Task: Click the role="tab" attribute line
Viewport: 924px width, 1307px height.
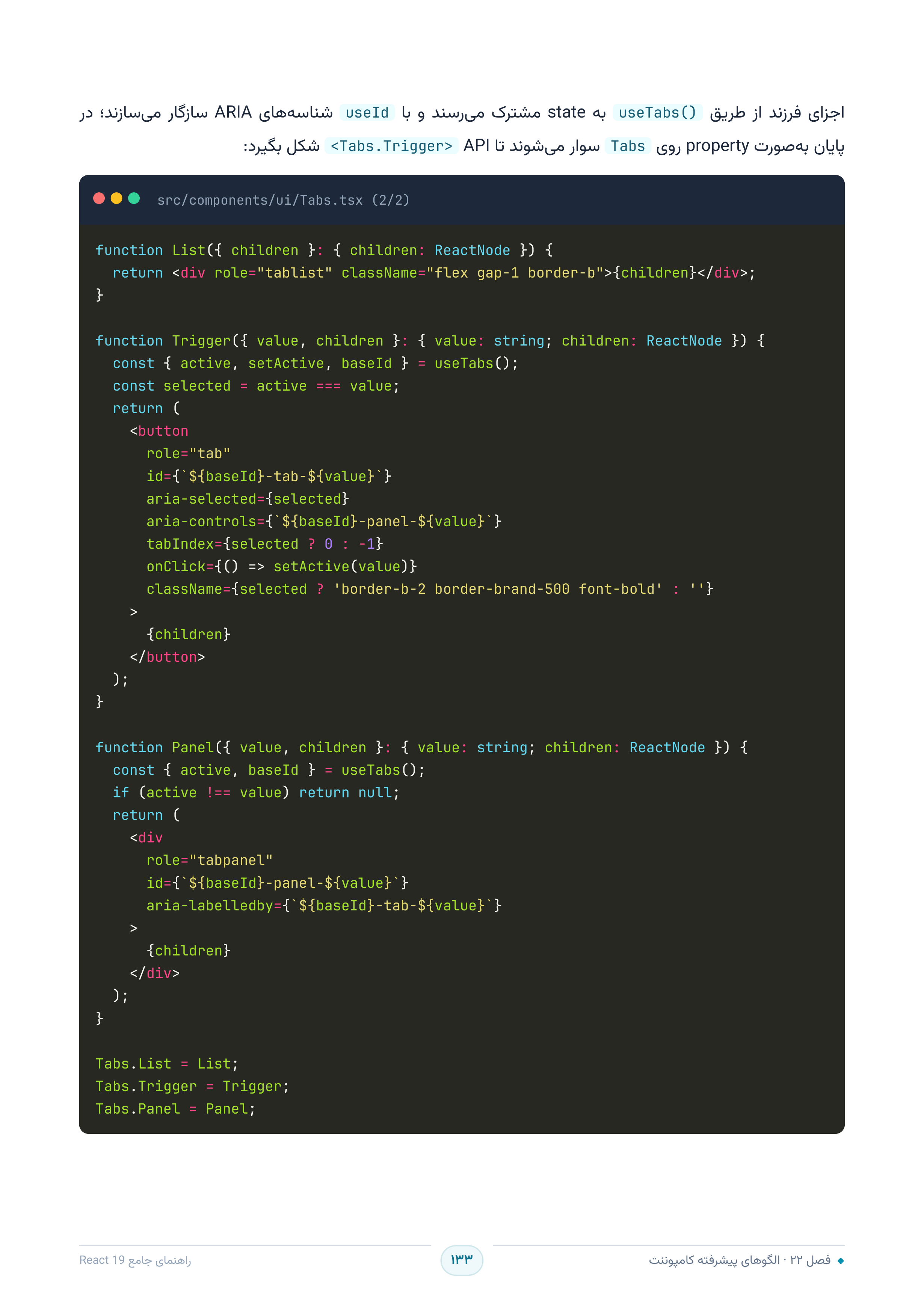Action: pos(189,453)
